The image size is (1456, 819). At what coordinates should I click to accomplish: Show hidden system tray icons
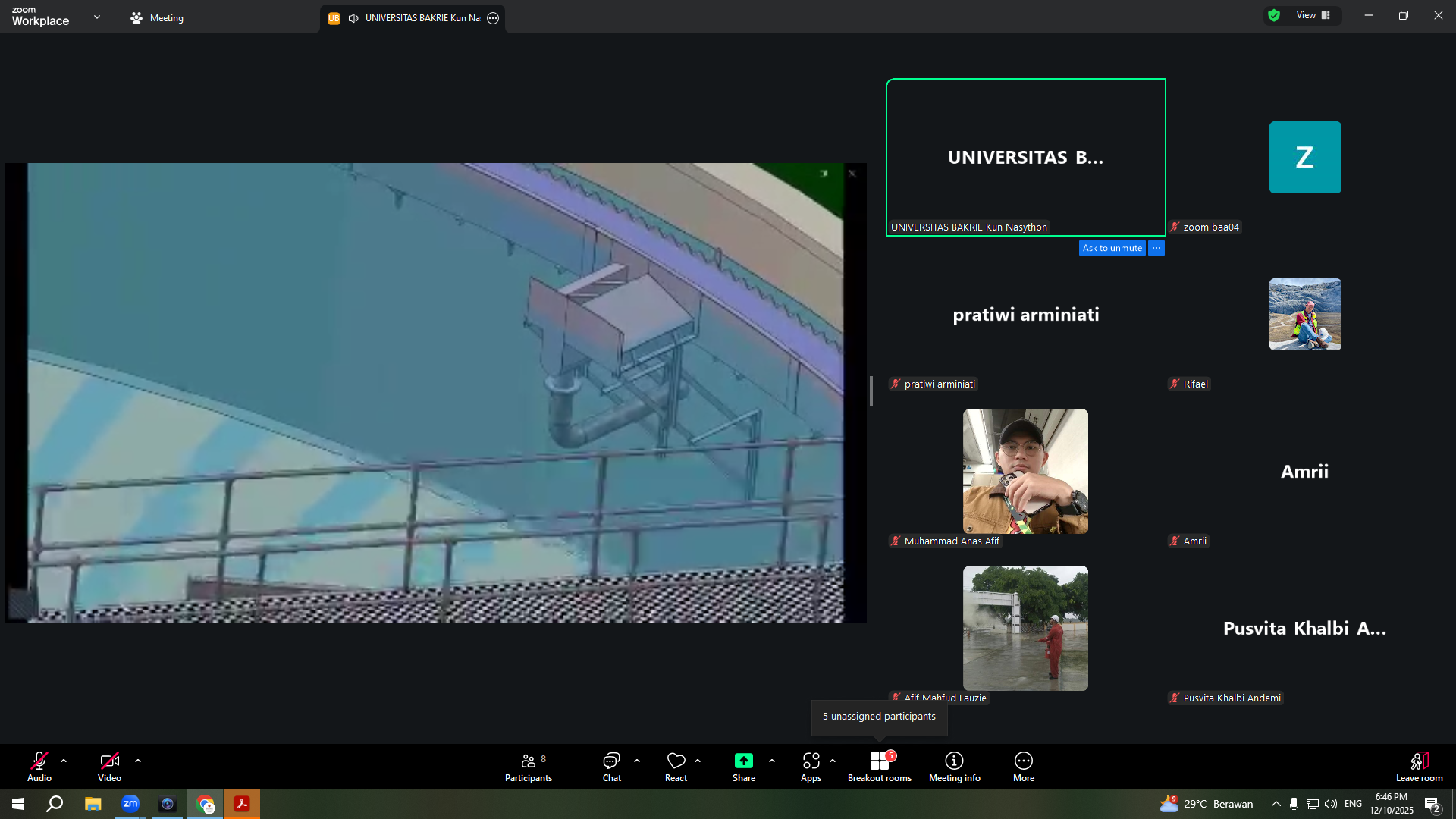click(x=1276, y=804)
